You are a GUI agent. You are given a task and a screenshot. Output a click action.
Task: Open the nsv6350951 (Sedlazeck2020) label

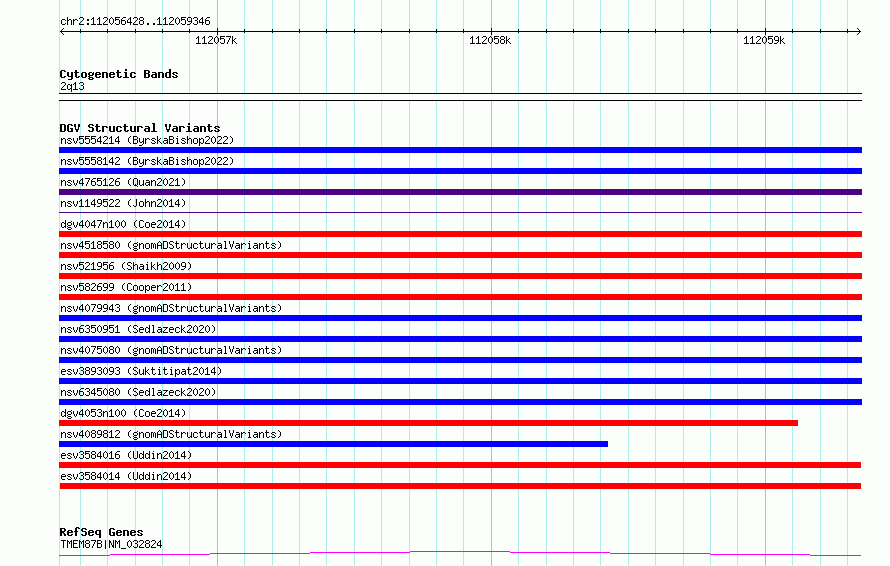coord(138,329)
